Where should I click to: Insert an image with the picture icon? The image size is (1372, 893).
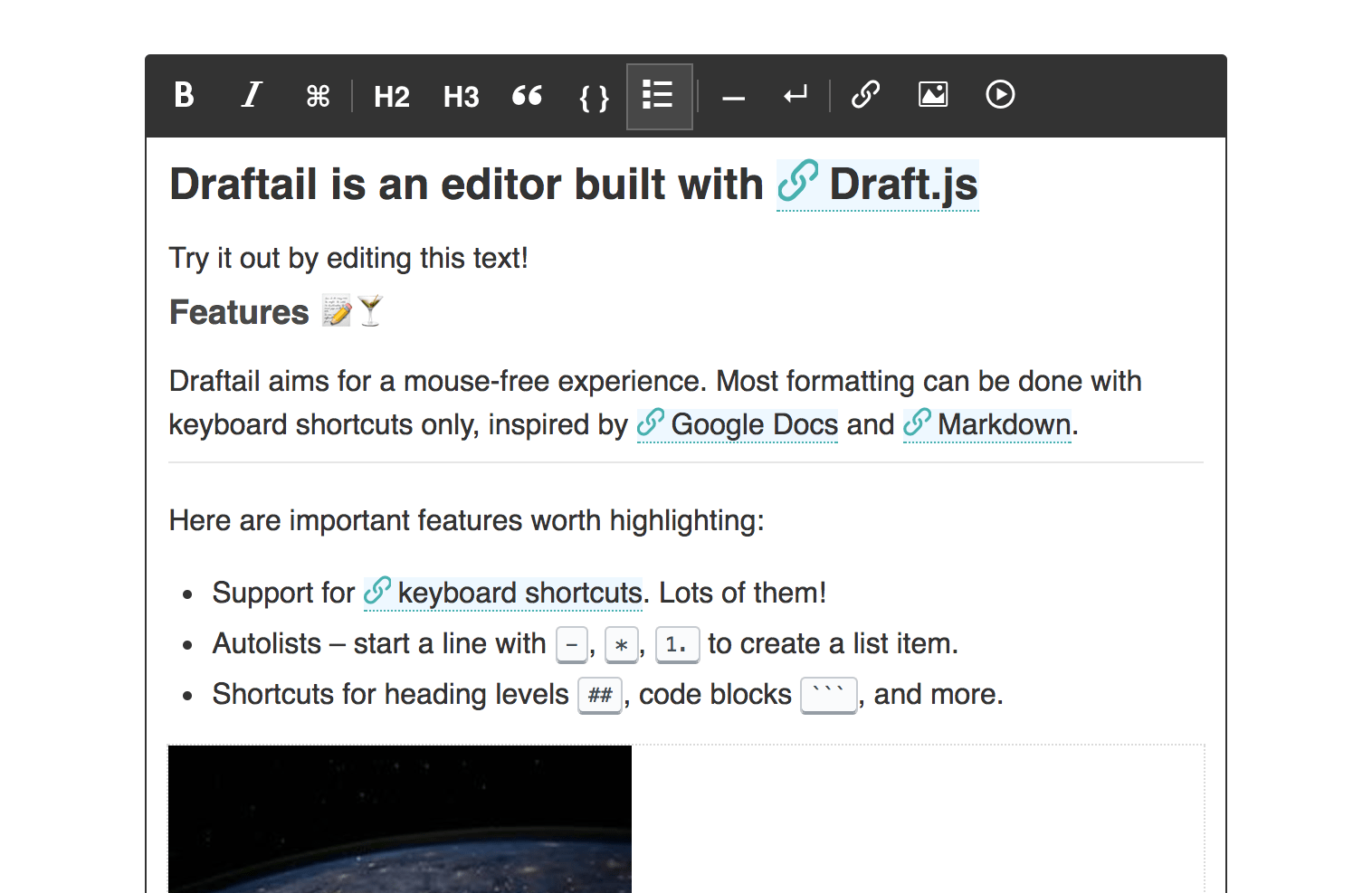tap(933, 95)
